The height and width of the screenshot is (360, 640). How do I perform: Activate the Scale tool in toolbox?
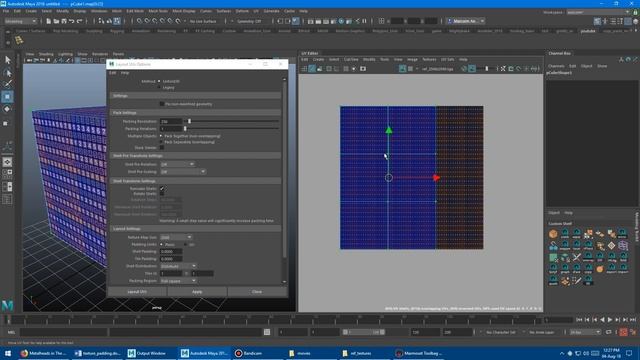6,123
